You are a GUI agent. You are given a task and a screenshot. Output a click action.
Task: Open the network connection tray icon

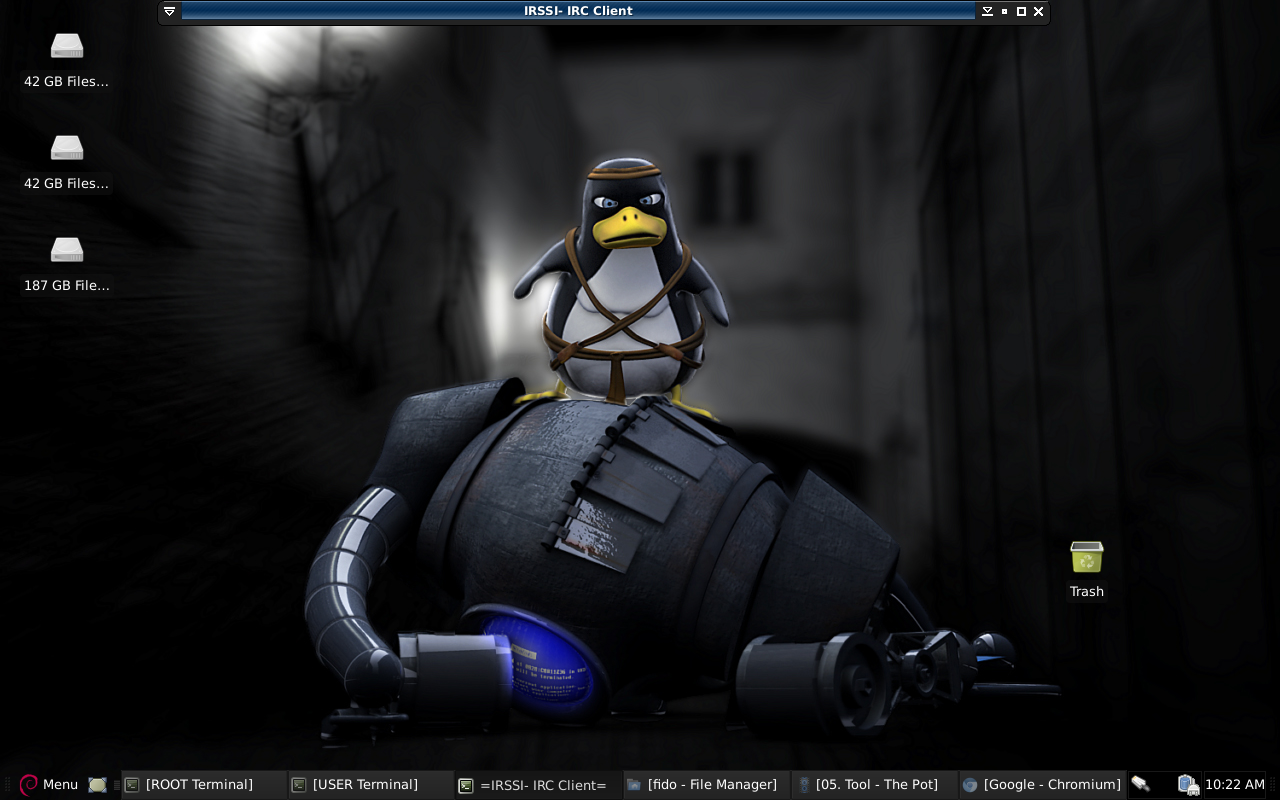[x=1188, y=785]
